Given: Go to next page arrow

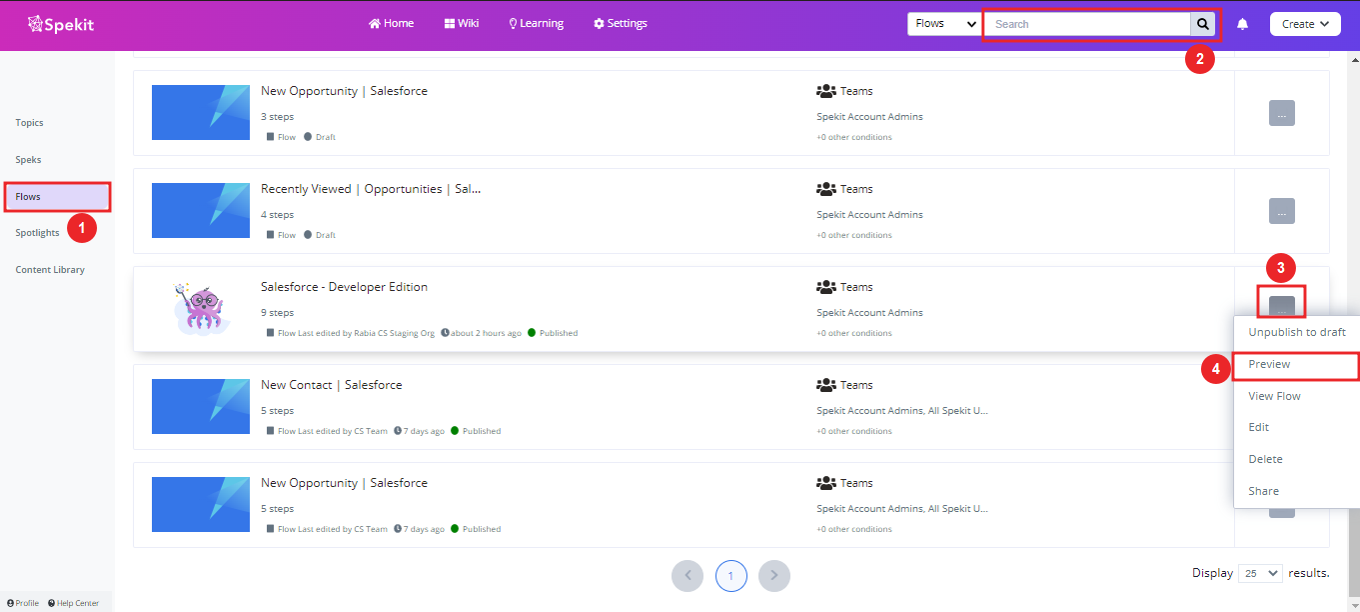Looking at the screenshot, I should [775, 576].
